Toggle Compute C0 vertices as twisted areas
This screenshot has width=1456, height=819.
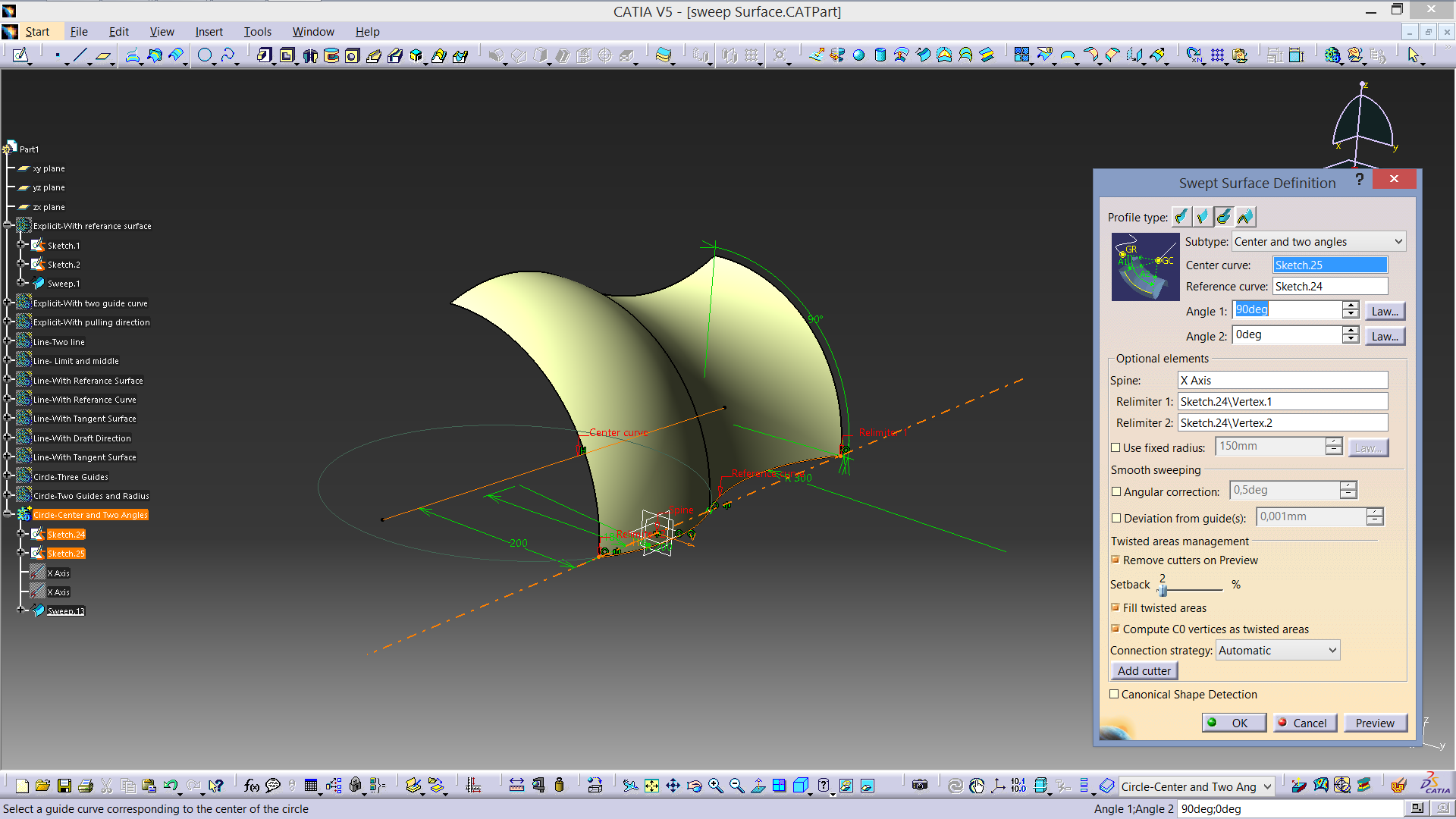[x=1116, y=629]
